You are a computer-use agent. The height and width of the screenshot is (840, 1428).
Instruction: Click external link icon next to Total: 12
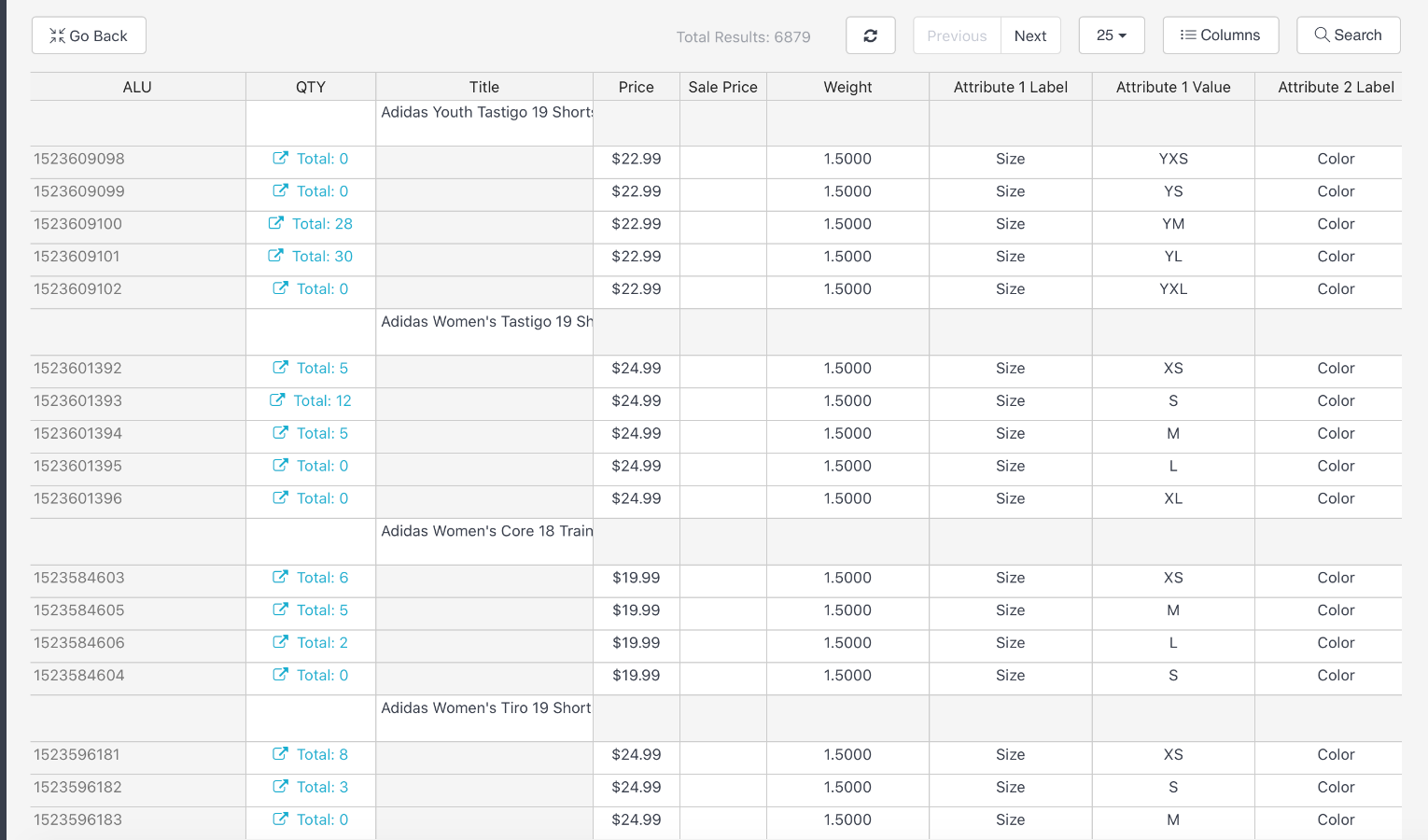tap(277, 399)
